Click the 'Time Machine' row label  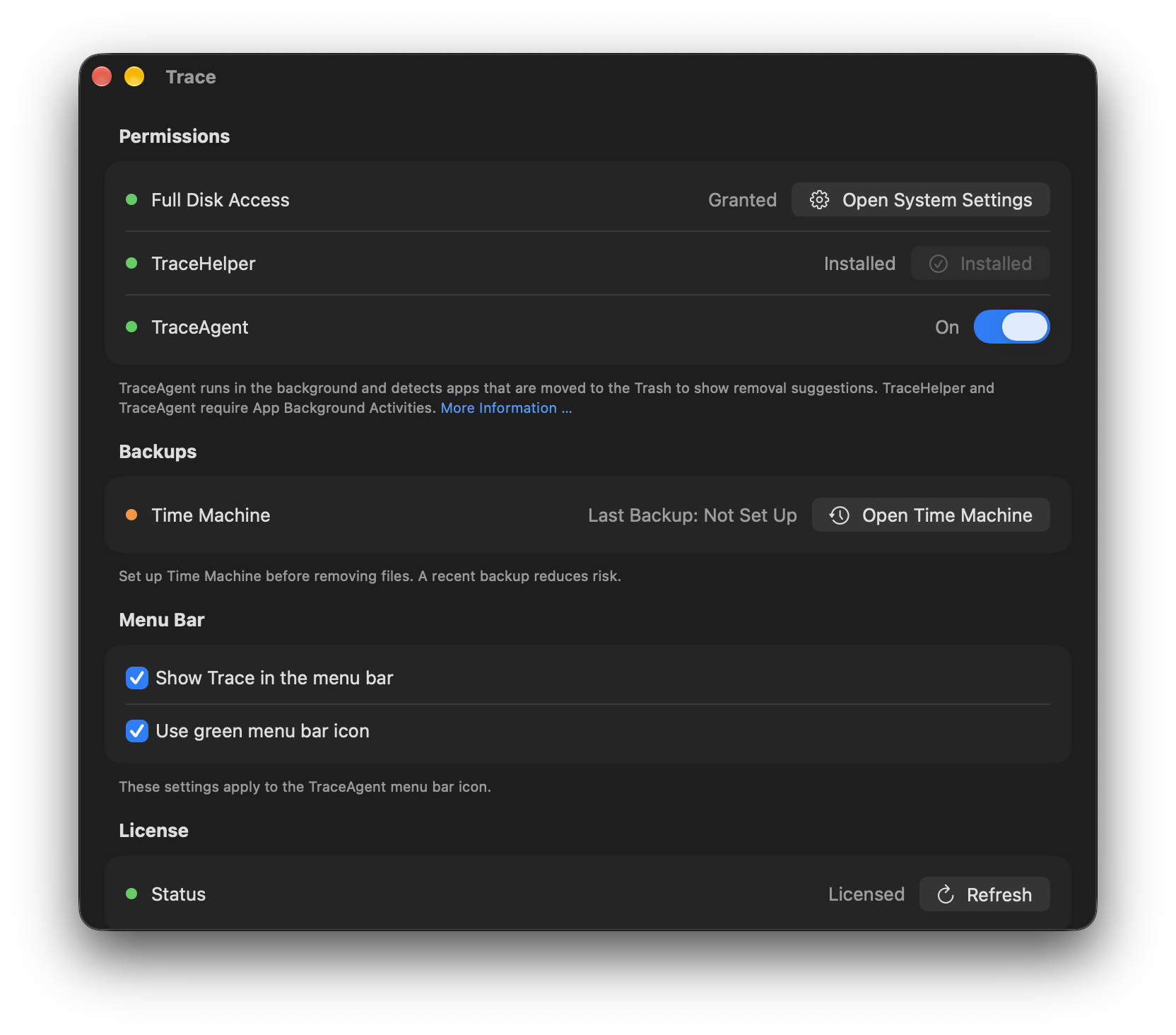(211, 515)
